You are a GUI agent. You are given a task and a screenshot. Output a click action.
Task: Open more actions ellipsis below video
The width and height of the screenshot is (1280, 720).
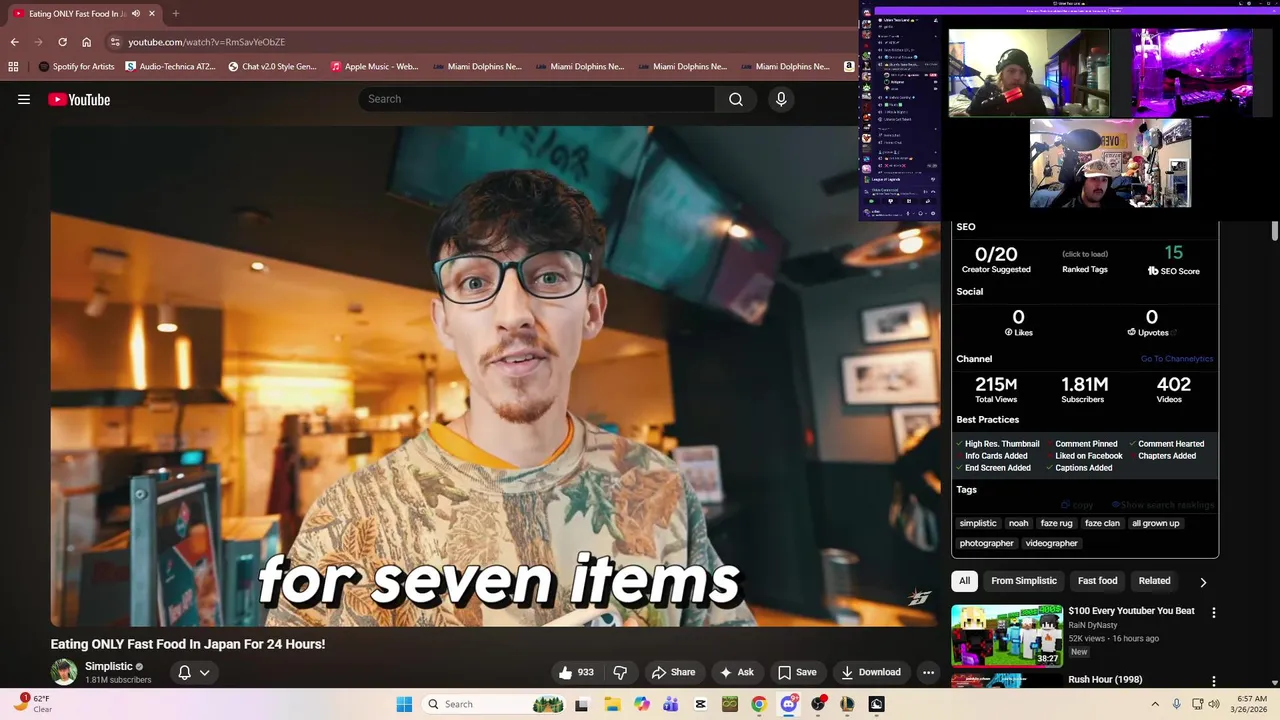(928, 672)
